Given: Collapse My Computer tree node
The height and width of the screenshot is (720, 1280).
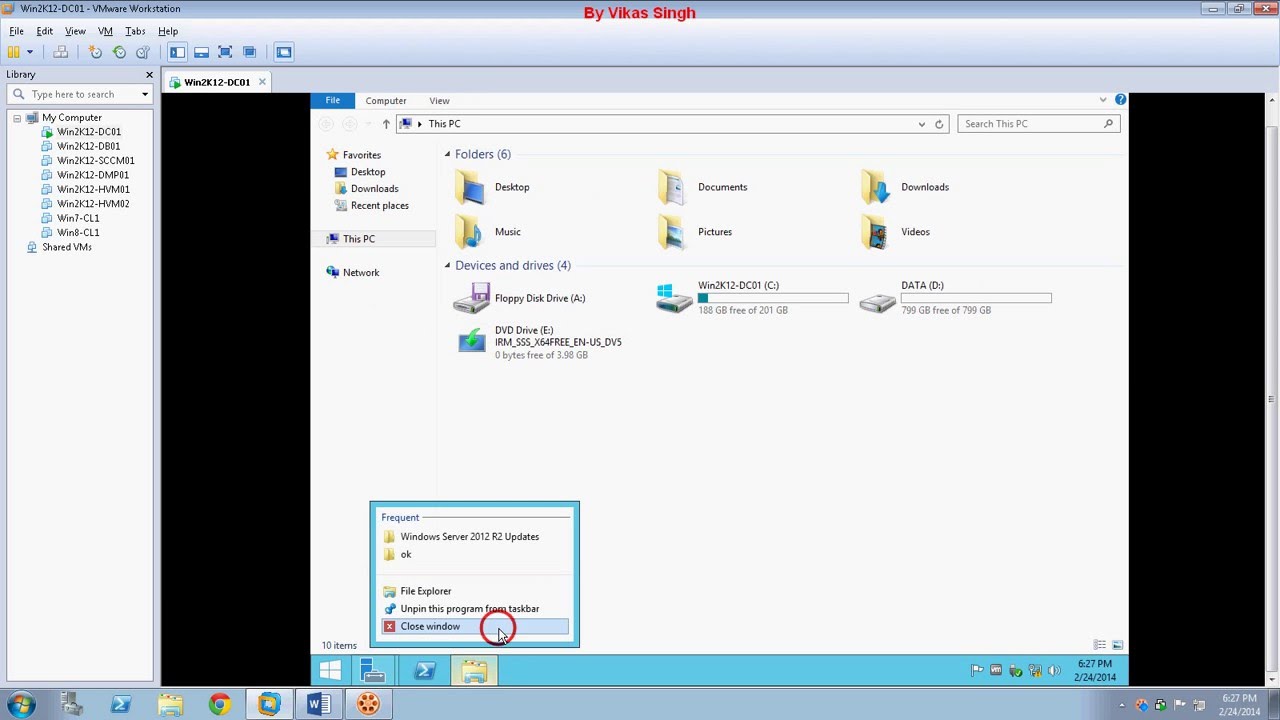Looking at the screenshot, I should coord(17,118).
